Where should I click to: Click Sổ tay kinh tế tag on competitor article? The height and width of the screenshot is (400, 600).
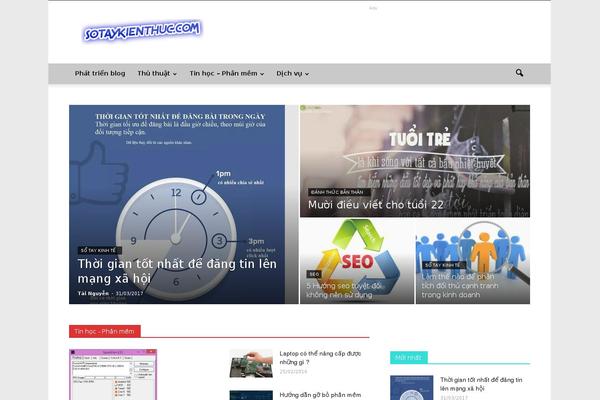[x=443, y=265]
